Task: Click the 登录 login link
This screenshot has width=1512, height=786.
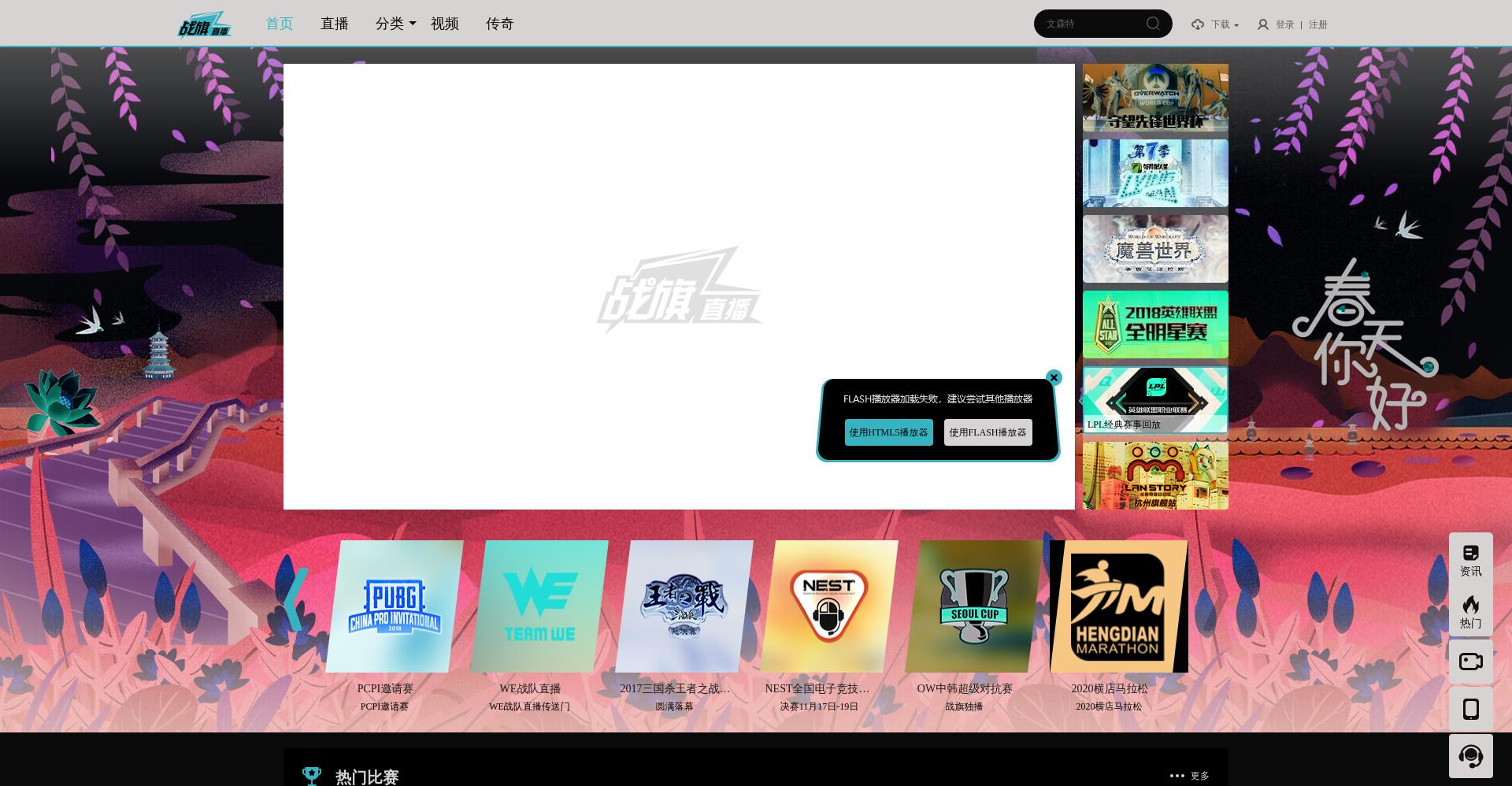Action: click(x=1285, y=24)
